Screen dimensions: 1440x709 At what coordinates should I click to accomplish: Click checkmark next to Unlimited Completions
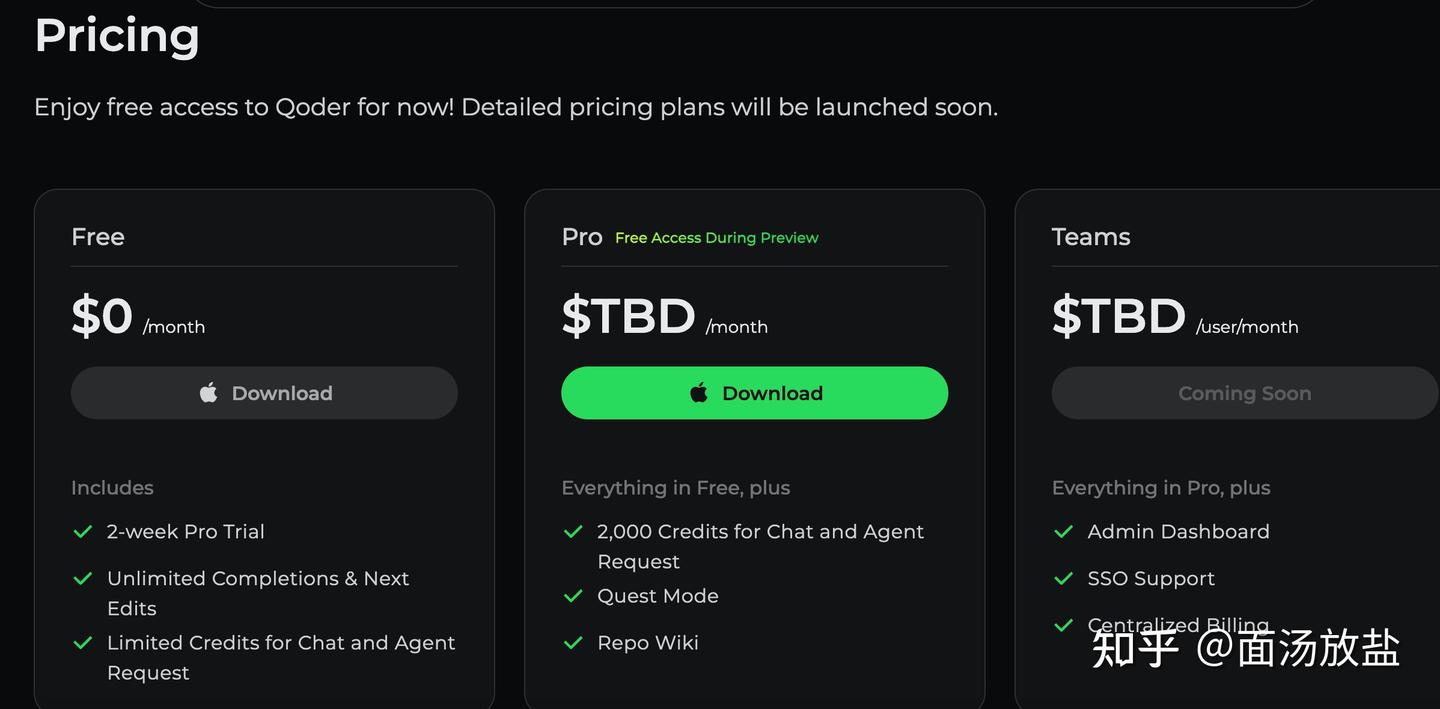tap(83, 579)
